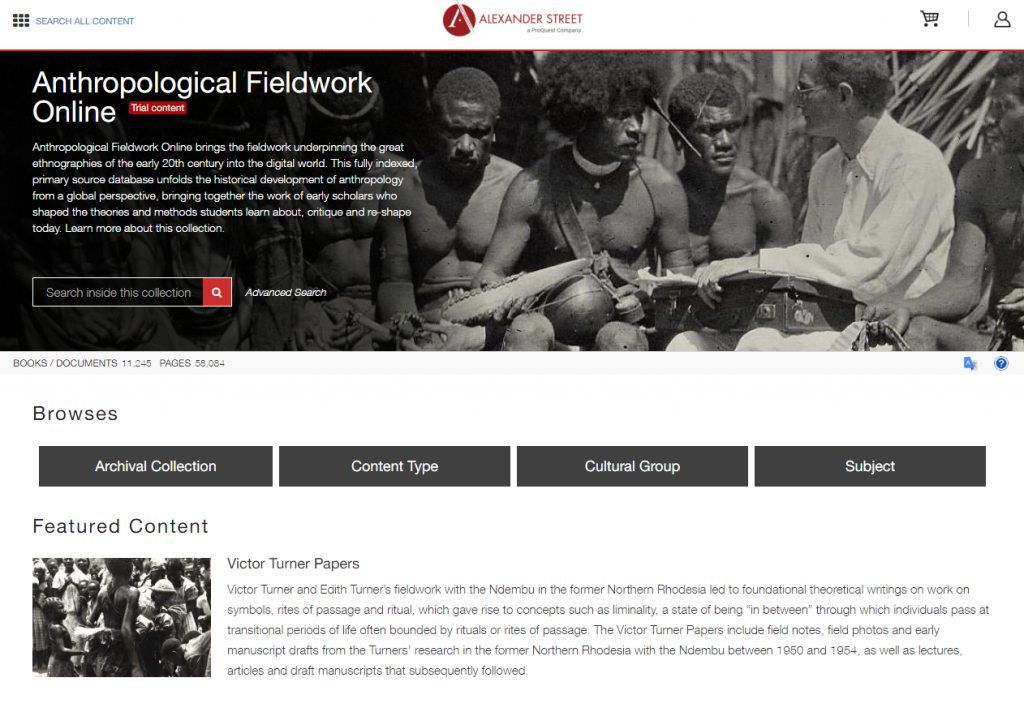This screenshot has height=712, width=1024.
Task: Open the user account profile icon
Action: click(x=1002, y=20)
